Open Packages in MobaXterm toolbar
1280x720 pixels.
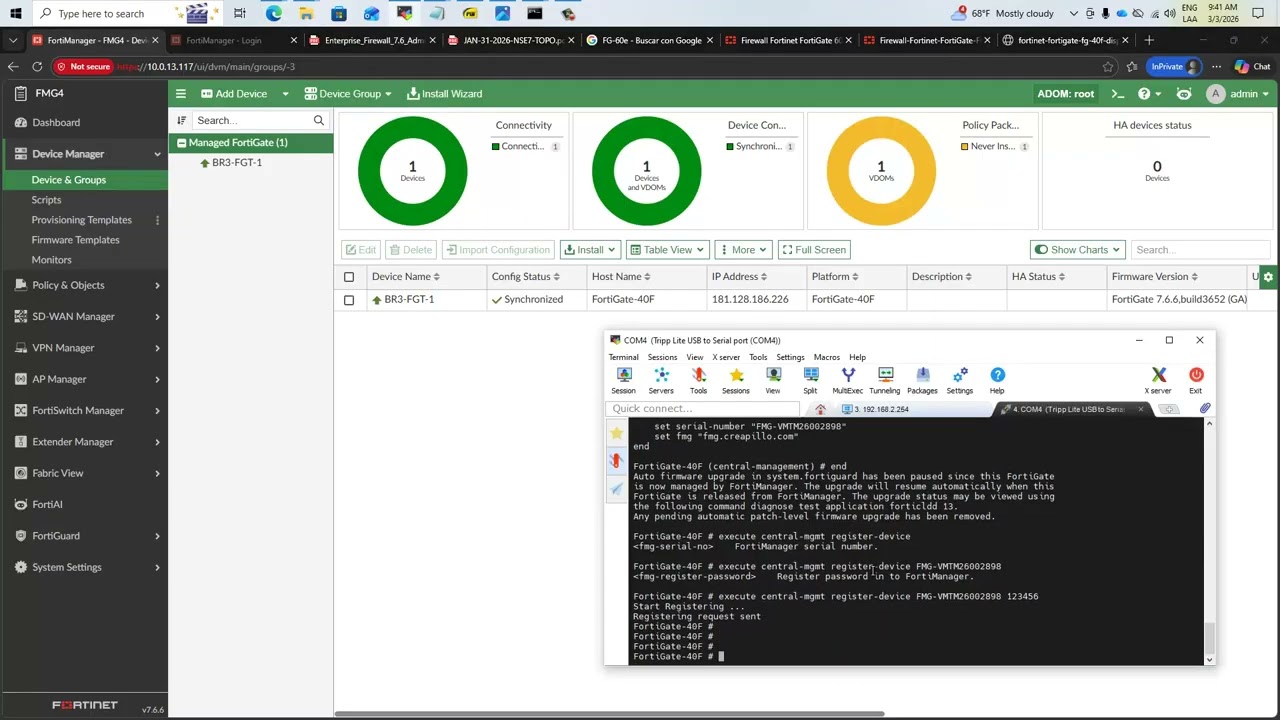(922, 380)
